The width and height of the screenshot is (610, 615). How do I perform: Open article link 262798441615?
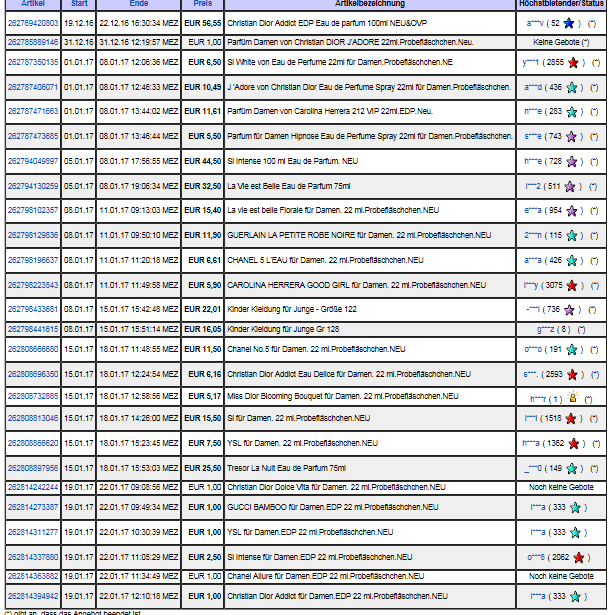click(x=33, y=329)
